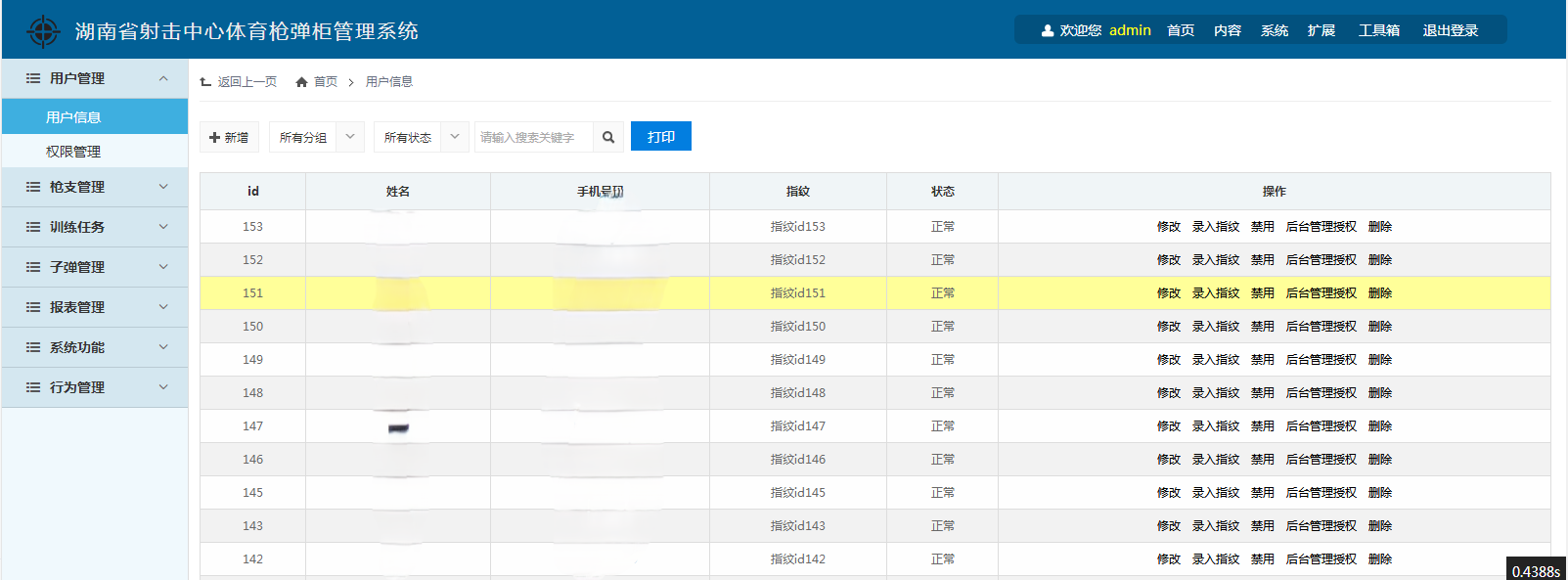The width and height of the screenshot is (1568, 580).
Task: Click list icon next to 报表管理
Action: click(x=33, y=307)
